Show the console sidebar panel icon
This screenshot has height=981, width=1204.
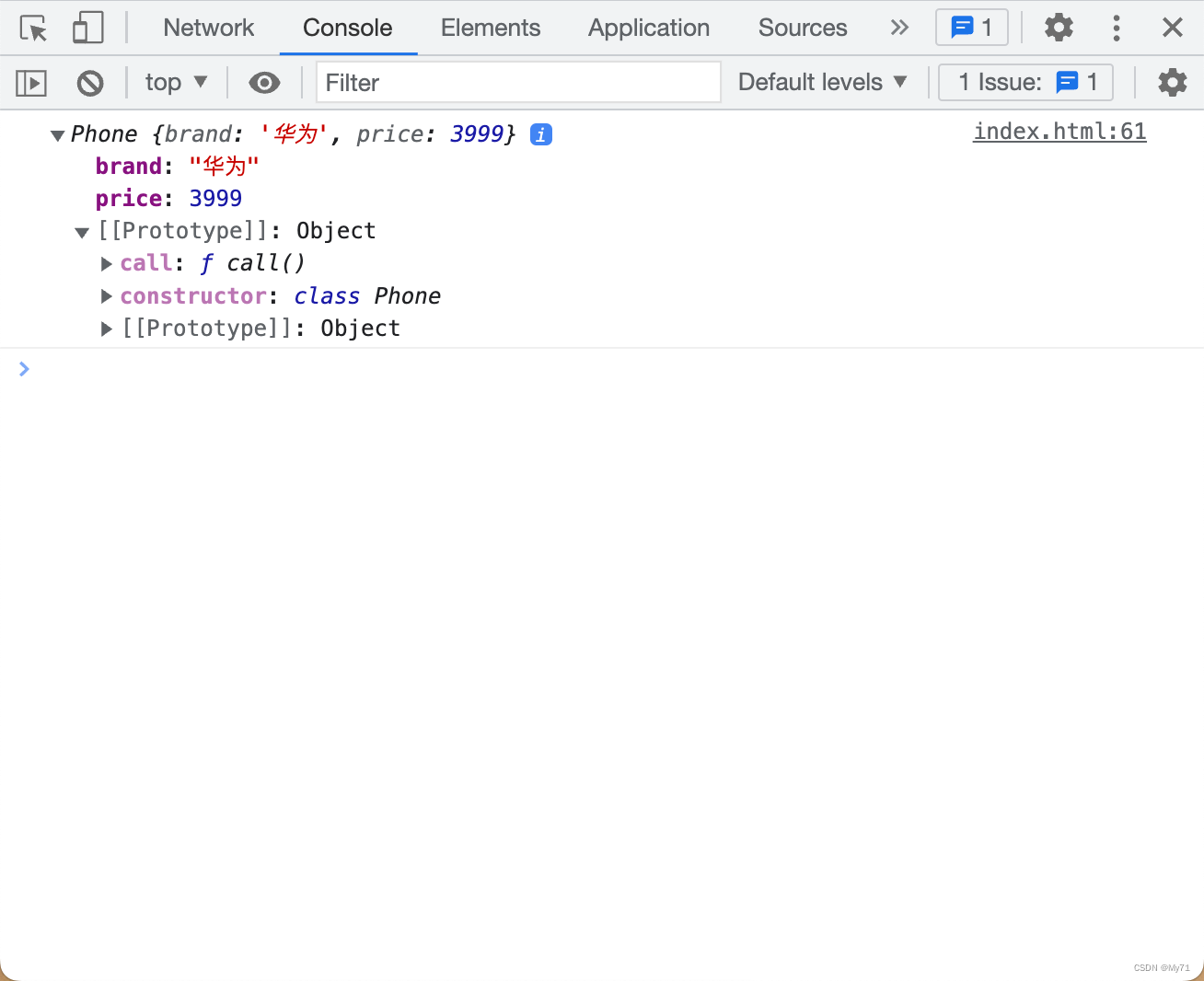[31, 83]
